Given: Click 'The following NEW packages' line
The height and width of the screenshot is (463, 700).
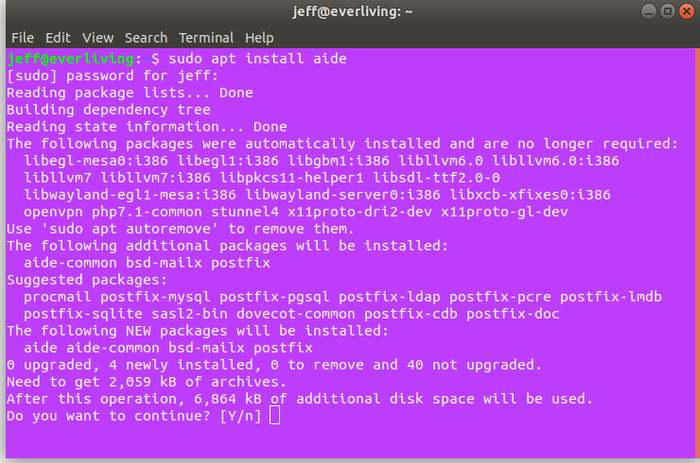Looking at the screenshot, I should click(x=198, y=330).
